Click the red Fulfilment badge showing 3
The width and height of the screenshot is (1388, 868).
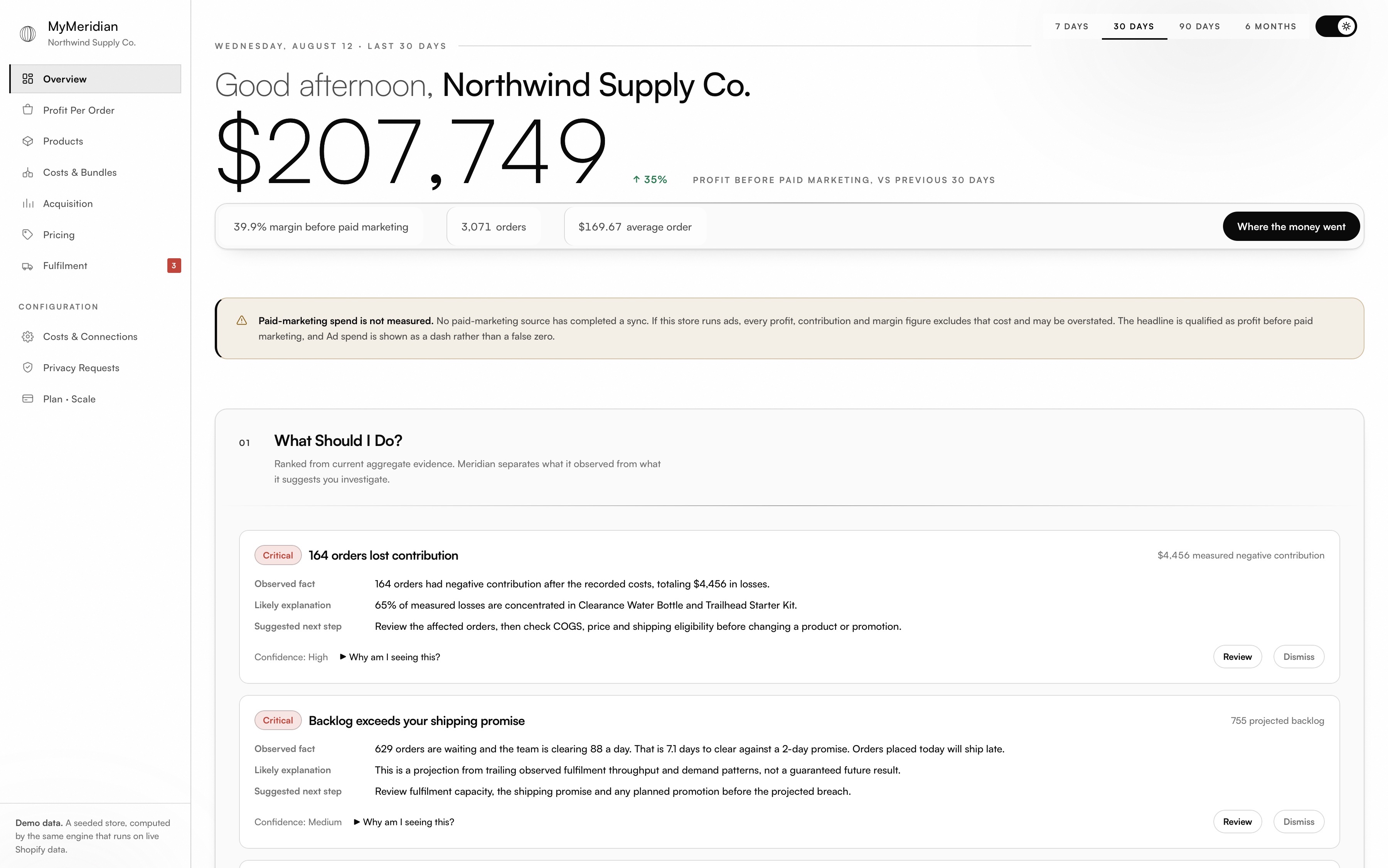click(x=174, y=266)
